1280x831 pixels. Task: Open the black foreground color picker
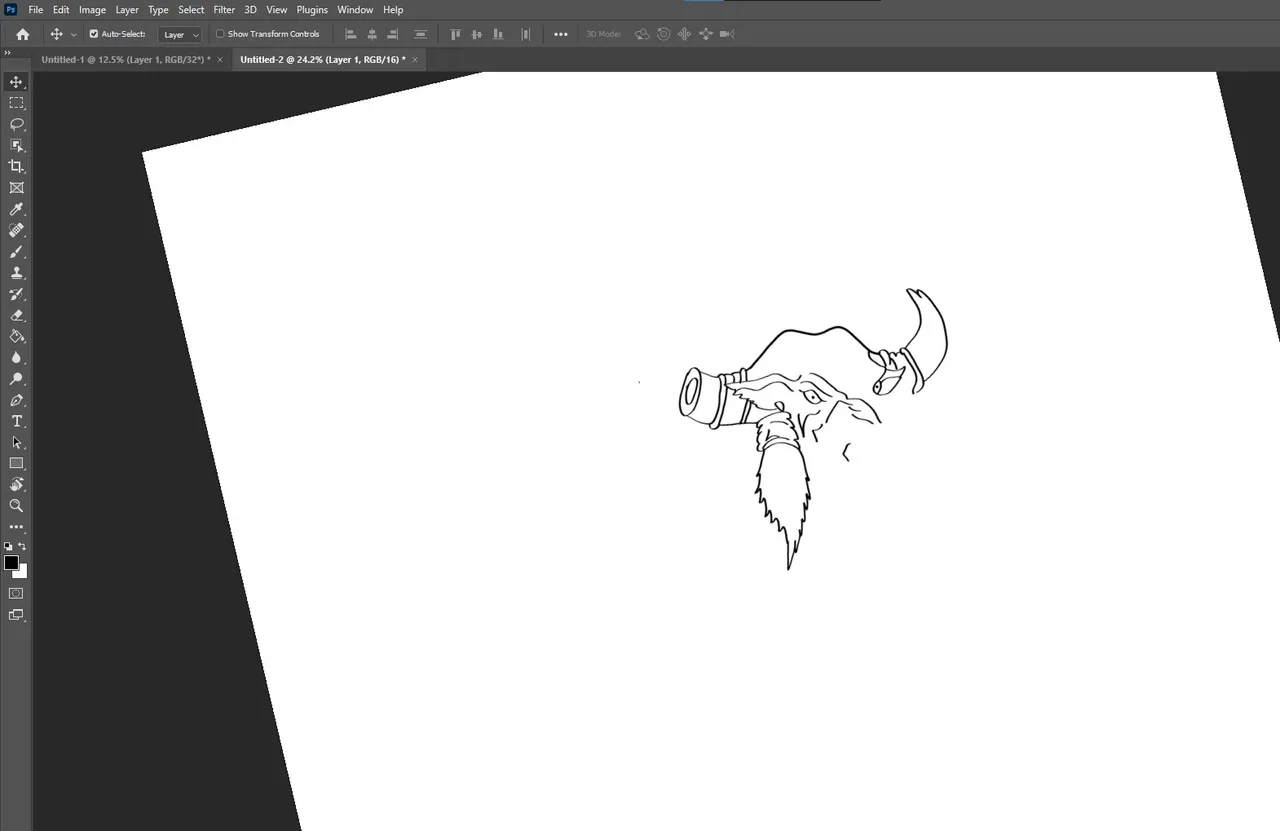pyautogui.click(x=11, y=562)
